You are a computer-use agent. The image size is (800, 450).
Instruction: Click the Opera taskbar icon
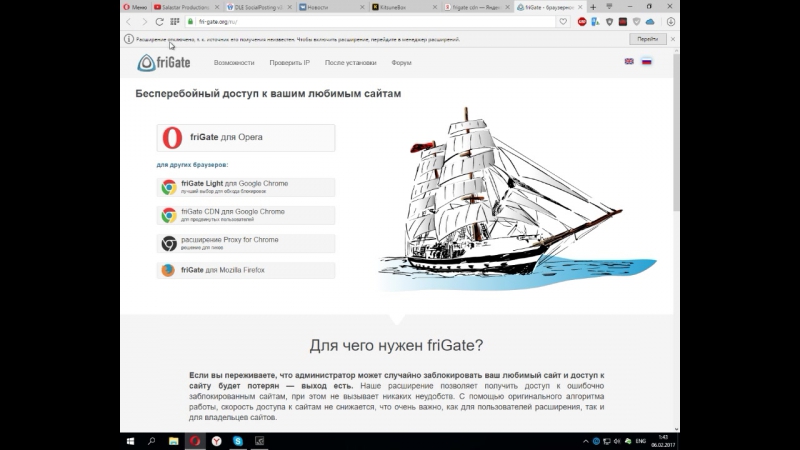195,441
